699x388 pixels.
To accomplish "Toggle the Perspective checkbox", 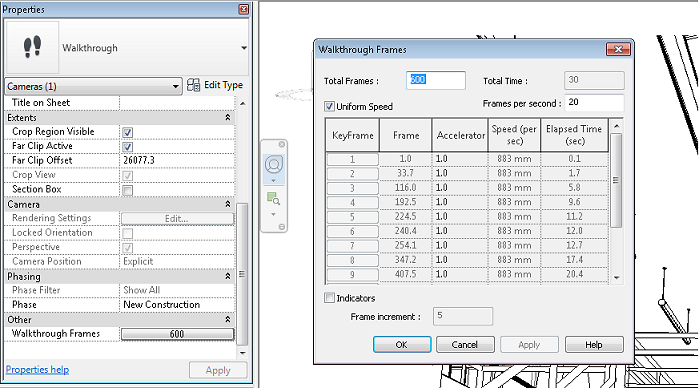I will [x=127, y=248].
